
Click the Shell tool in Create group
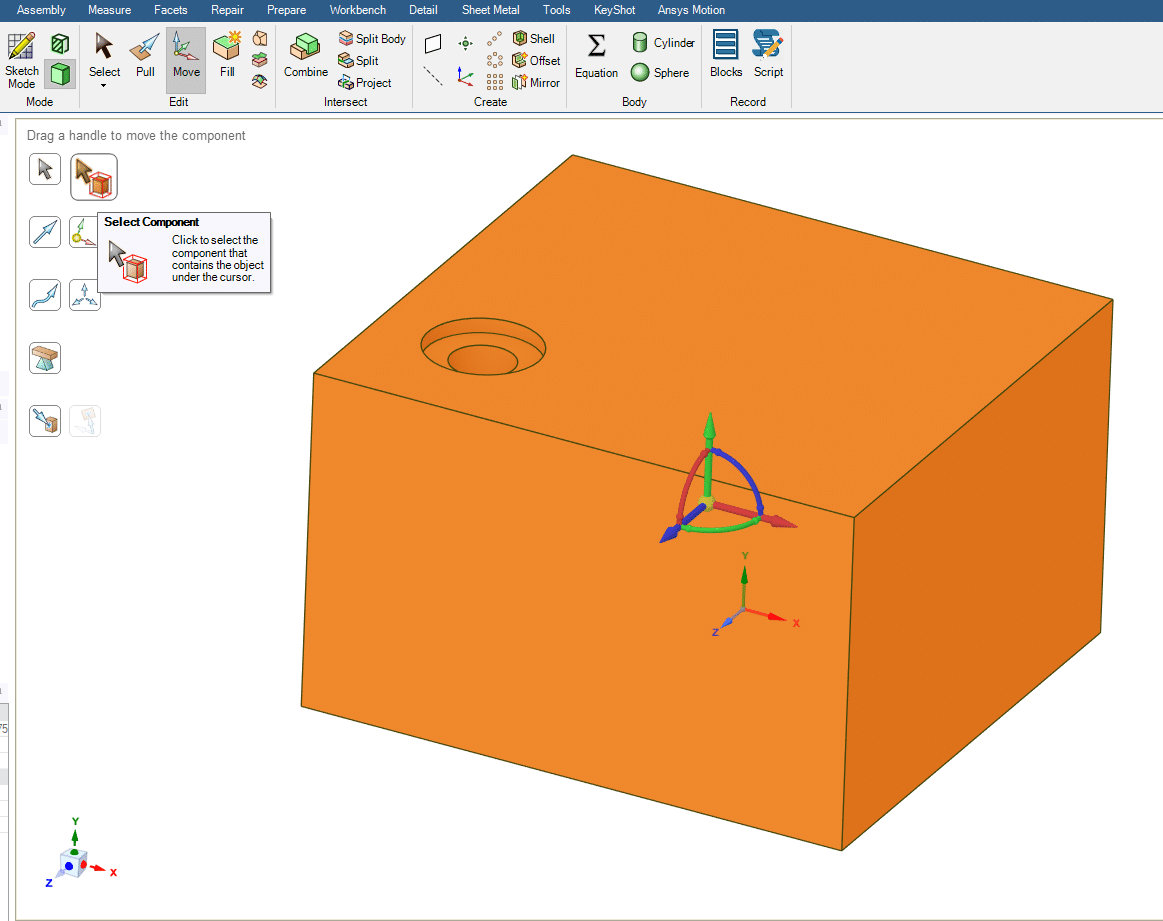point(534,39)
